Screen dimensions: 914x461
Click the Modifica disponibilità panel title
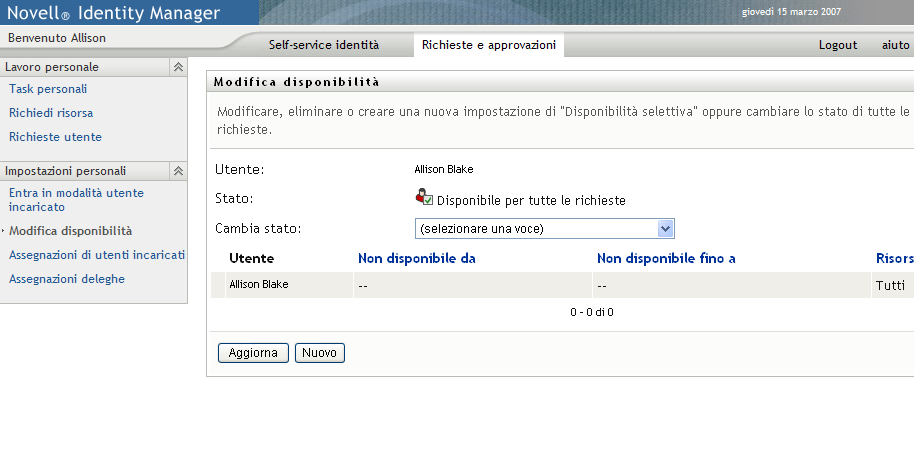pos(296,82)
